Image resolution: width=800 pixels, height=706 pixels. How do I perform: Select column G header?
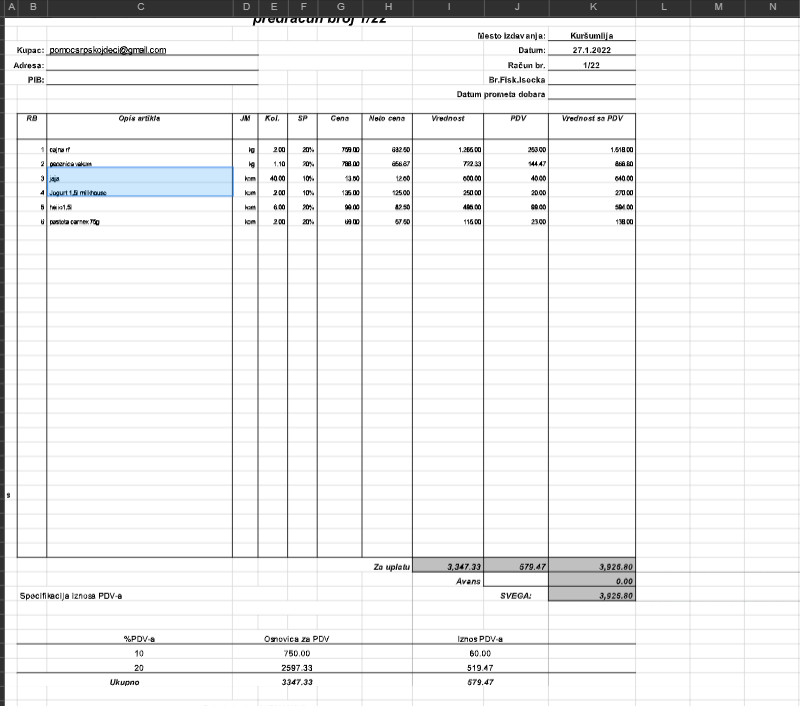340,7
